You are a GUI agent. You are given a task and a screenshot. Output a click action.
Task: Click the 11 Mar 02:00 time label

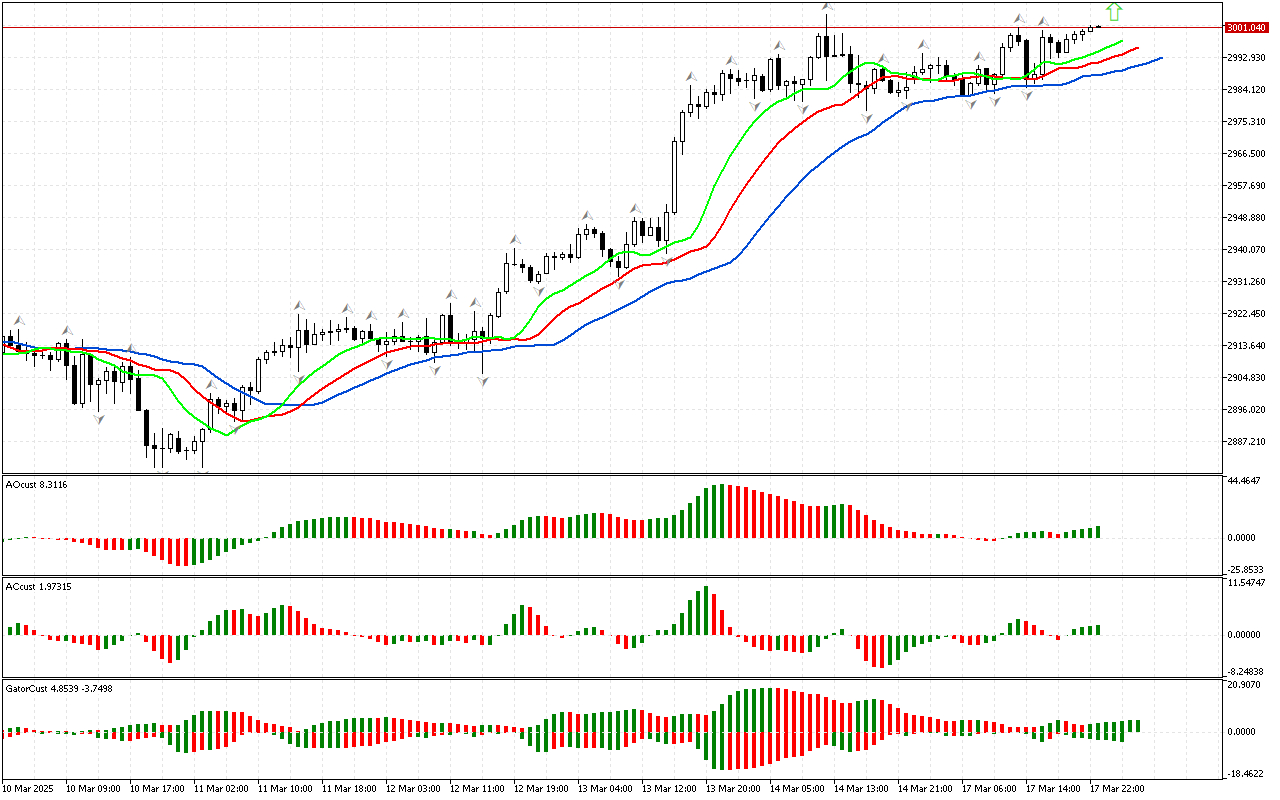(x=220, y=789)
